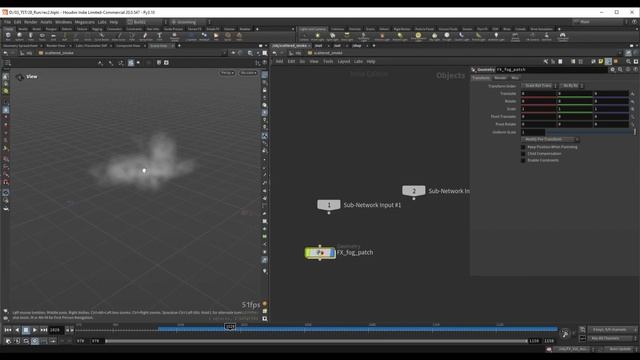Select the Sky Light shelf tool
Image resolution: width=640 pixels, height=360 pixels.
[435, 37]
